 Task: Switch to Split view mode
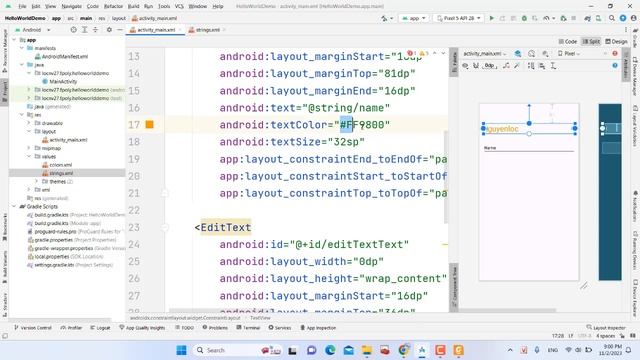591,42
